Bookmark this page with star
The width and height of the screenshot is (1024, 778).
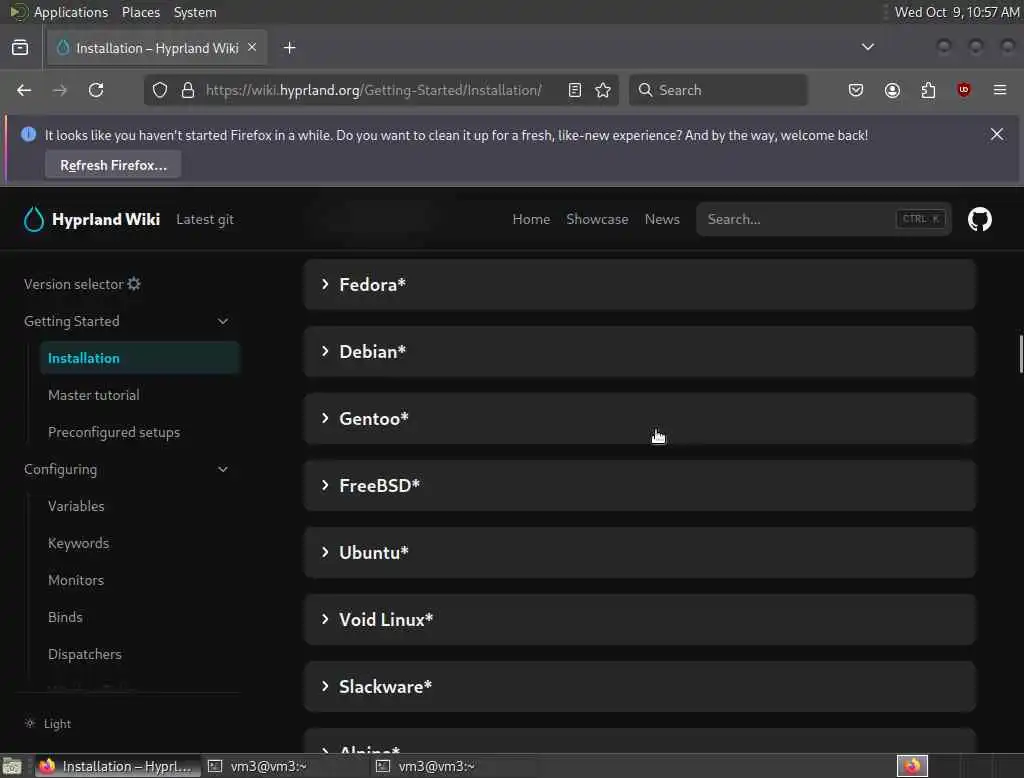pyautogui.click(x=603, y=90)
